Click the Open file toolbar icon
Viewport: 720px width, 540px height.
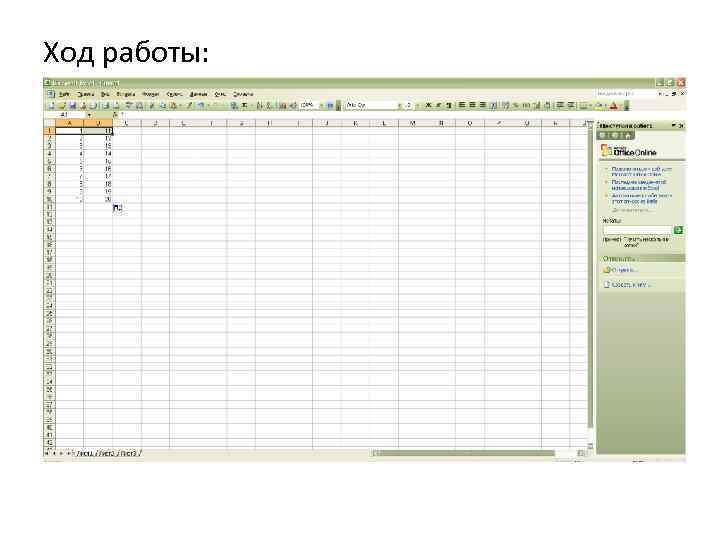[62, 105]
